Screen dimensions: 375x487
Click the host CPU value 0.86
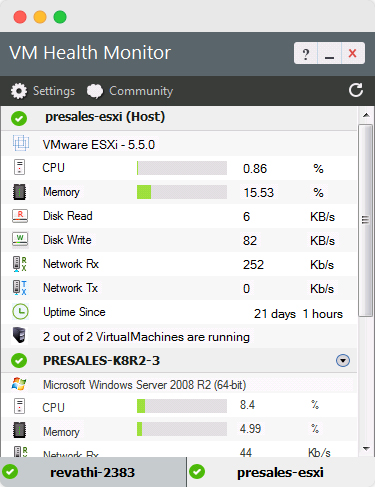255,169
